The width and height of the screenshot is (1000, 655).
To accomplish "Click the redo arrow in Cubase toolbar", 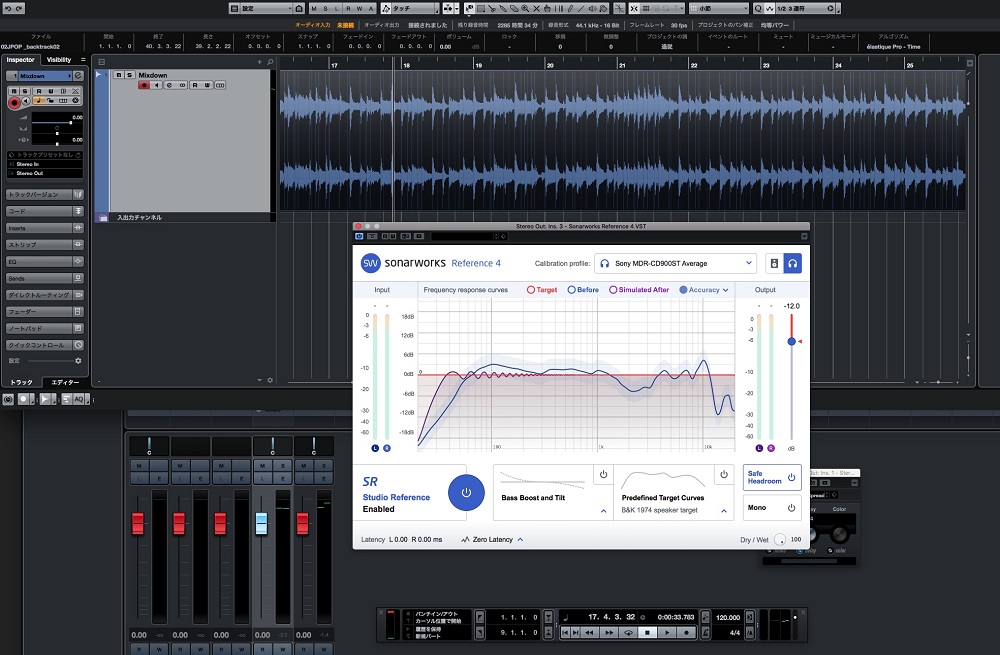I will (19, 8).
